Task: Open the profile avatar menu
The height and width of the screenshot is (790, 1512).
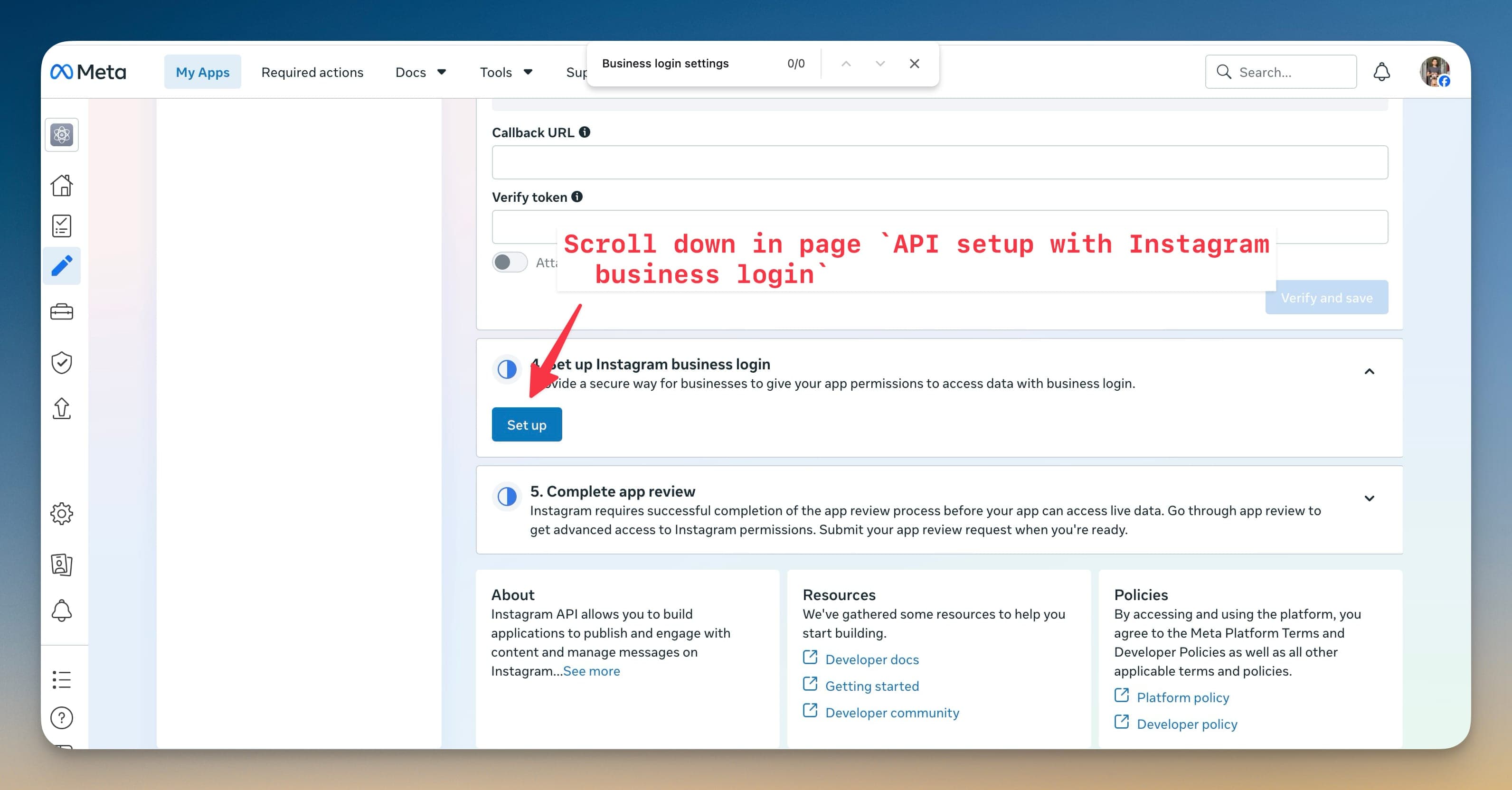Action: tap(1435, 72)
